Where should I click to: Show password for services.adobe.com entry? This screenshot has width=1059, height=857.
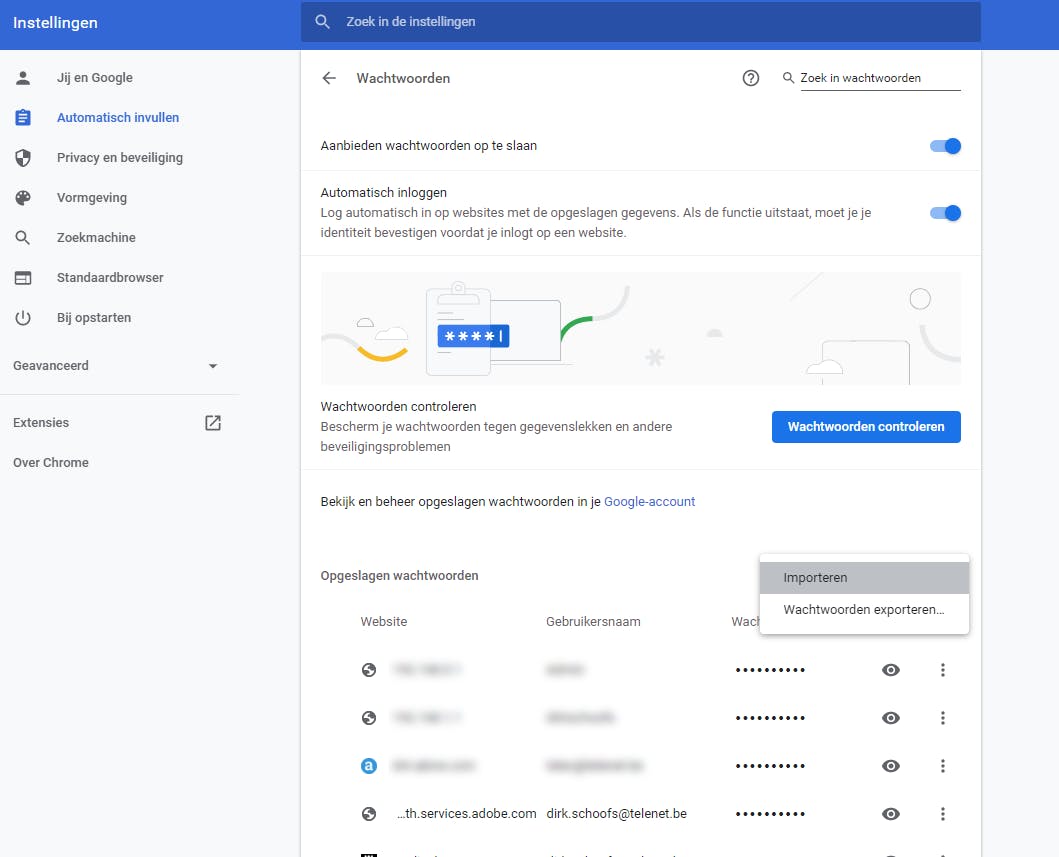[x=891, y=814]
